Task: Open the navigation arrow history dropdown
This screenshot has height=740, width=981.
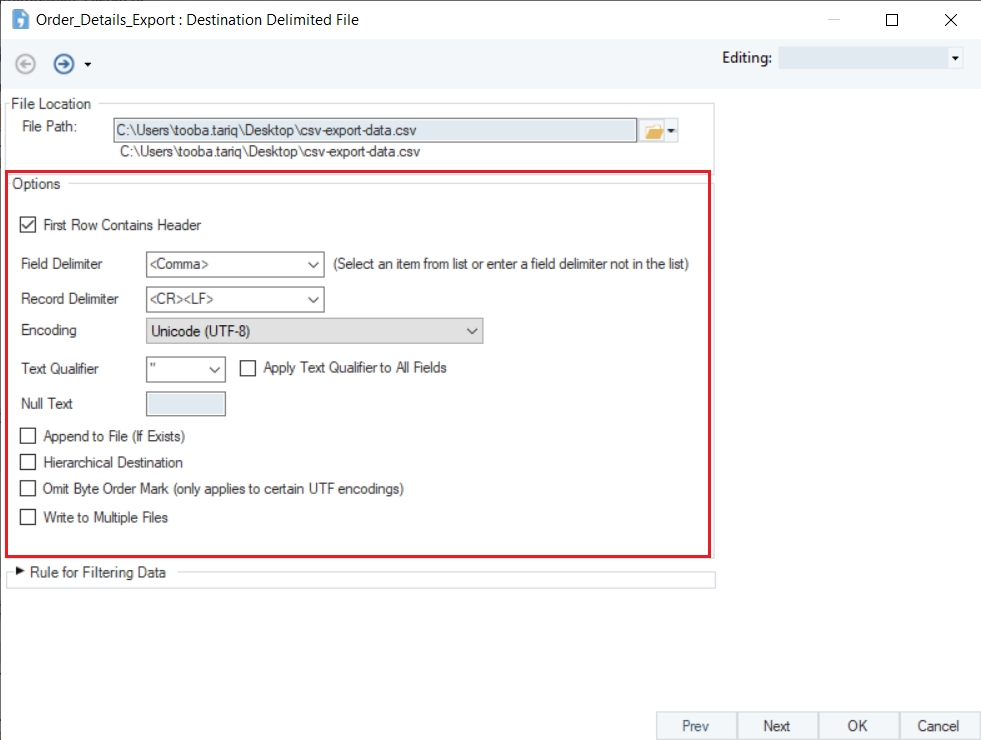Action: 88,65
